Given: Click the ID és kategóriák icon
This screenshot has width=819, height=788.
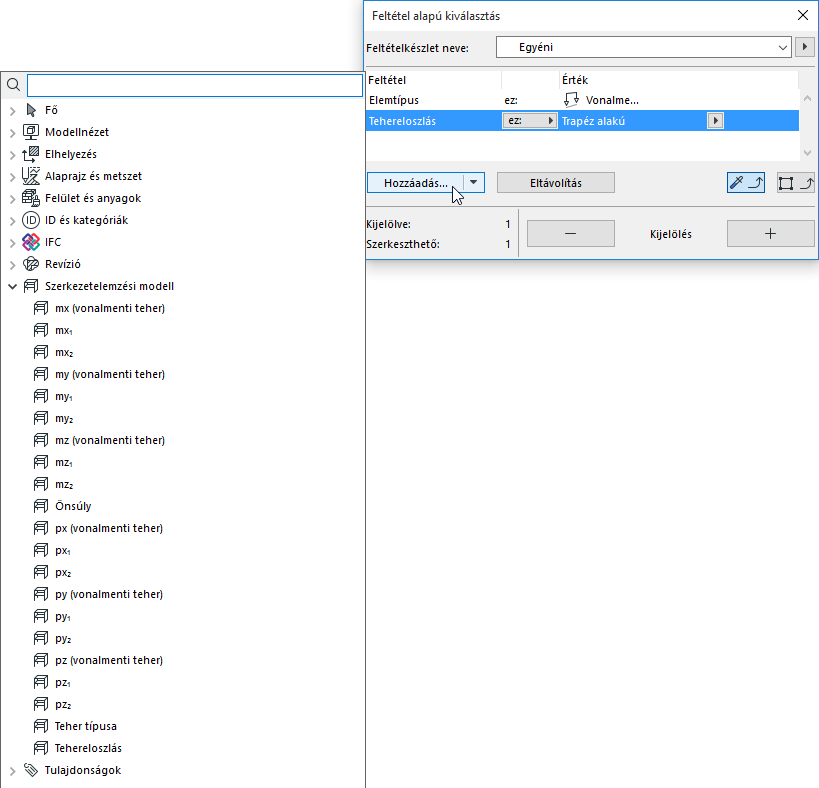Looking at the screenshot, I should [31, 220].
